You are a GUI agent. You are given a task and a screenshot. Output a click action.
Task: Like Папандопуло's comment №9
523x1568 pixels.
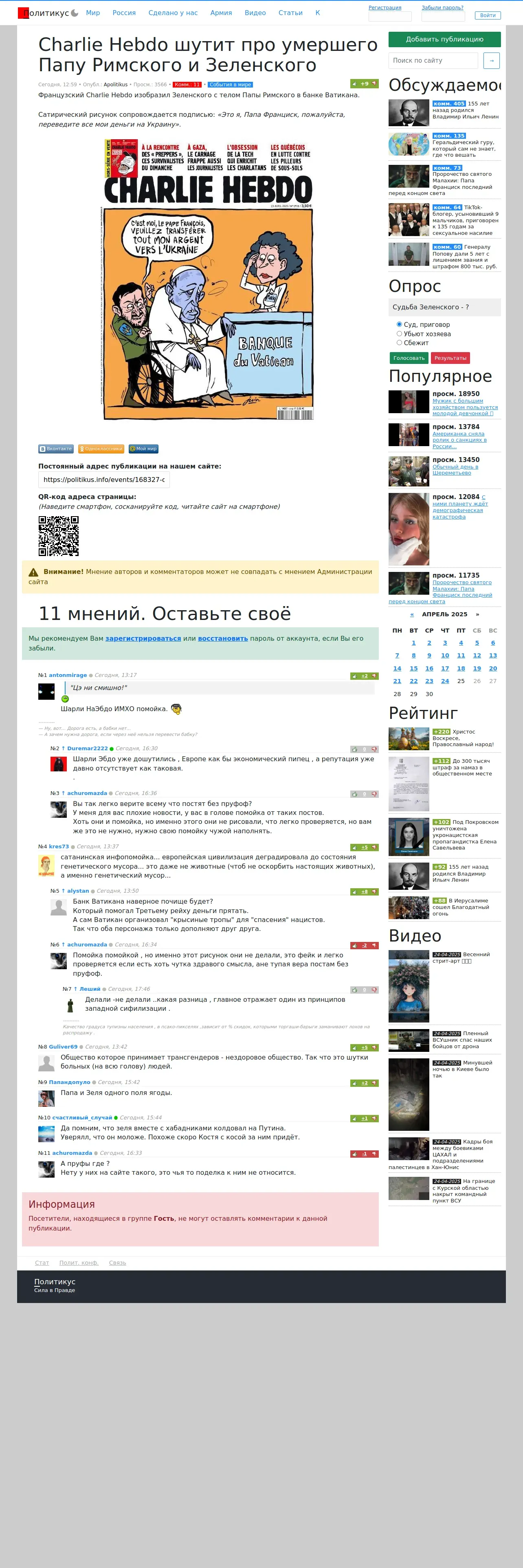(354, 1083)
